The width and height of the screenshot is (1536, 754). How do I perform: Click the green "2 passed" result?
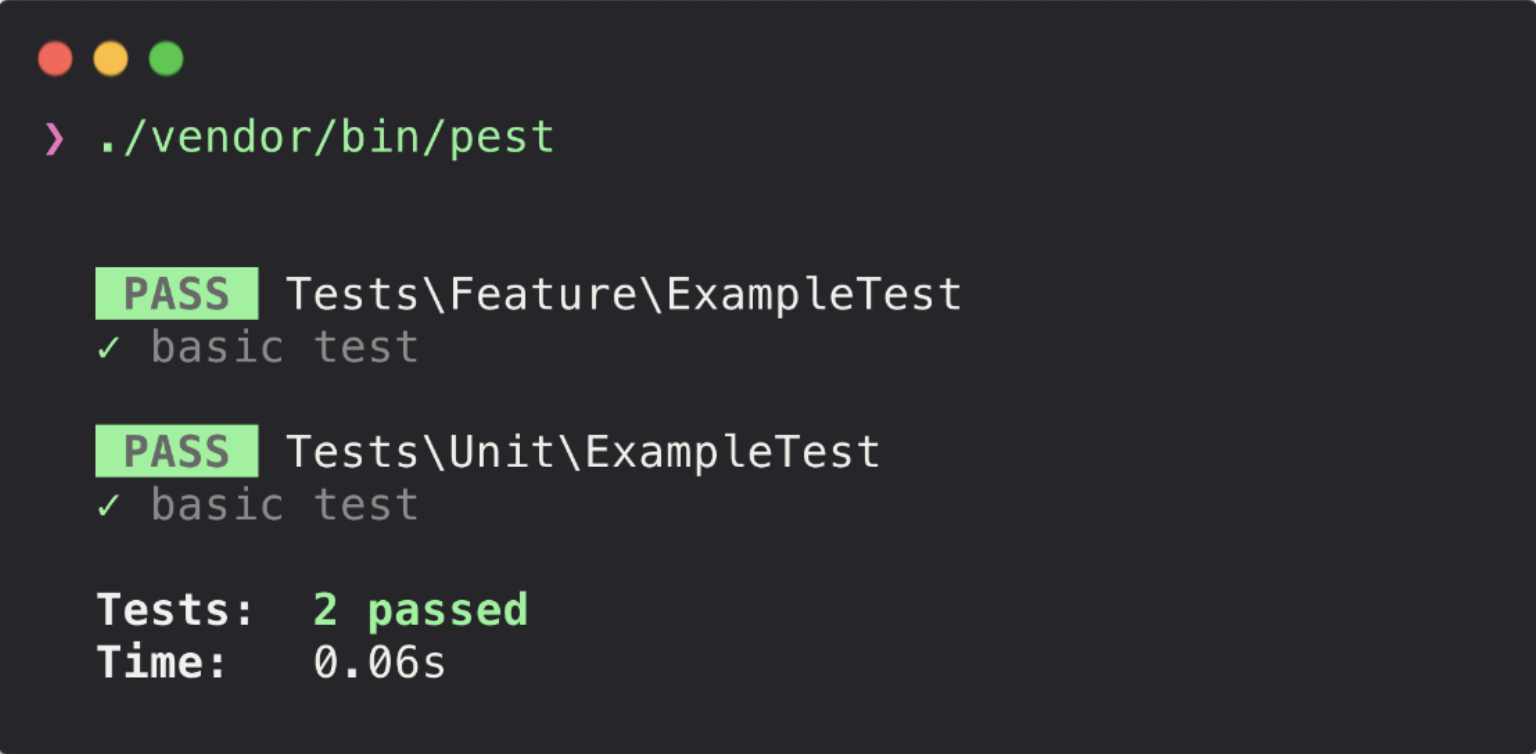[x=420, y=610]
